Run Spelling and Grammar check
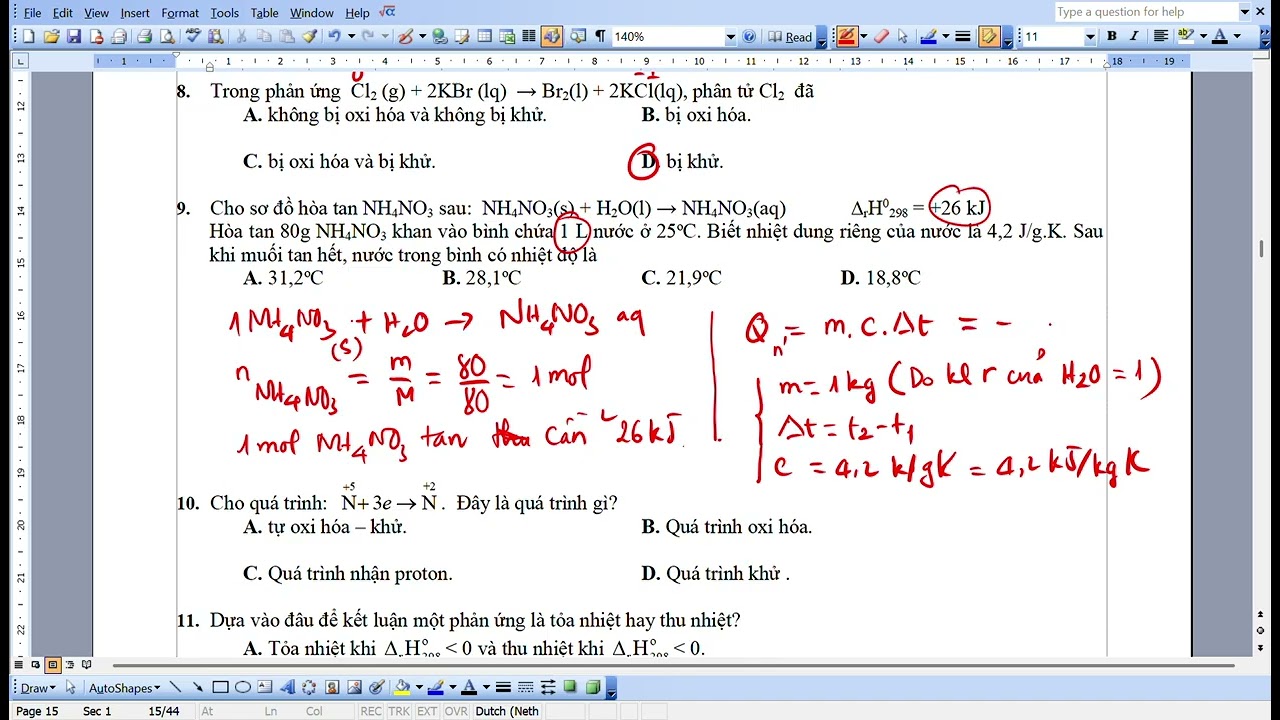The image size is (1280, 720). [x=192, y=36]
